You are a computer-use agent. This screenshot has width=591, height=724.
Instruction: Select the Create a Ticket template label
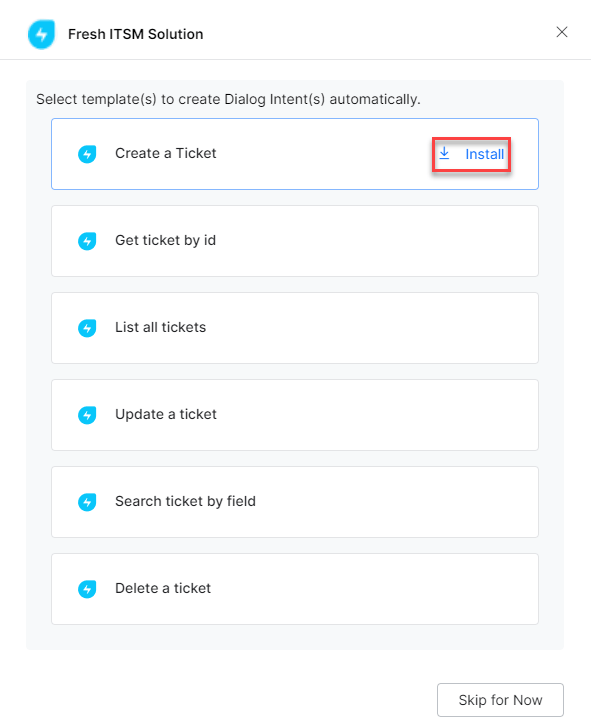coord(166,153)
